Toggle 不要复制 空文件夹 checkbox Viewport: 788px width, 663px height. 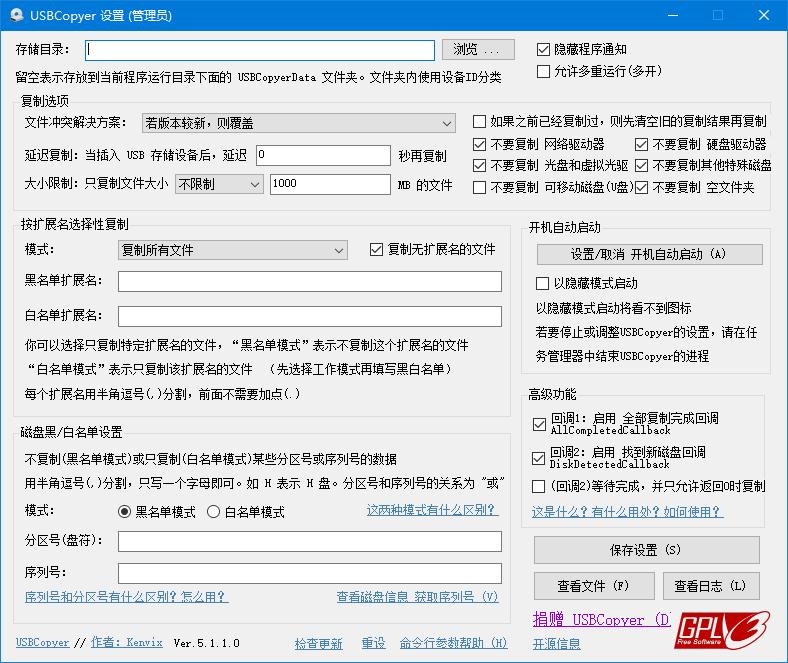click(x=641, y=187)
